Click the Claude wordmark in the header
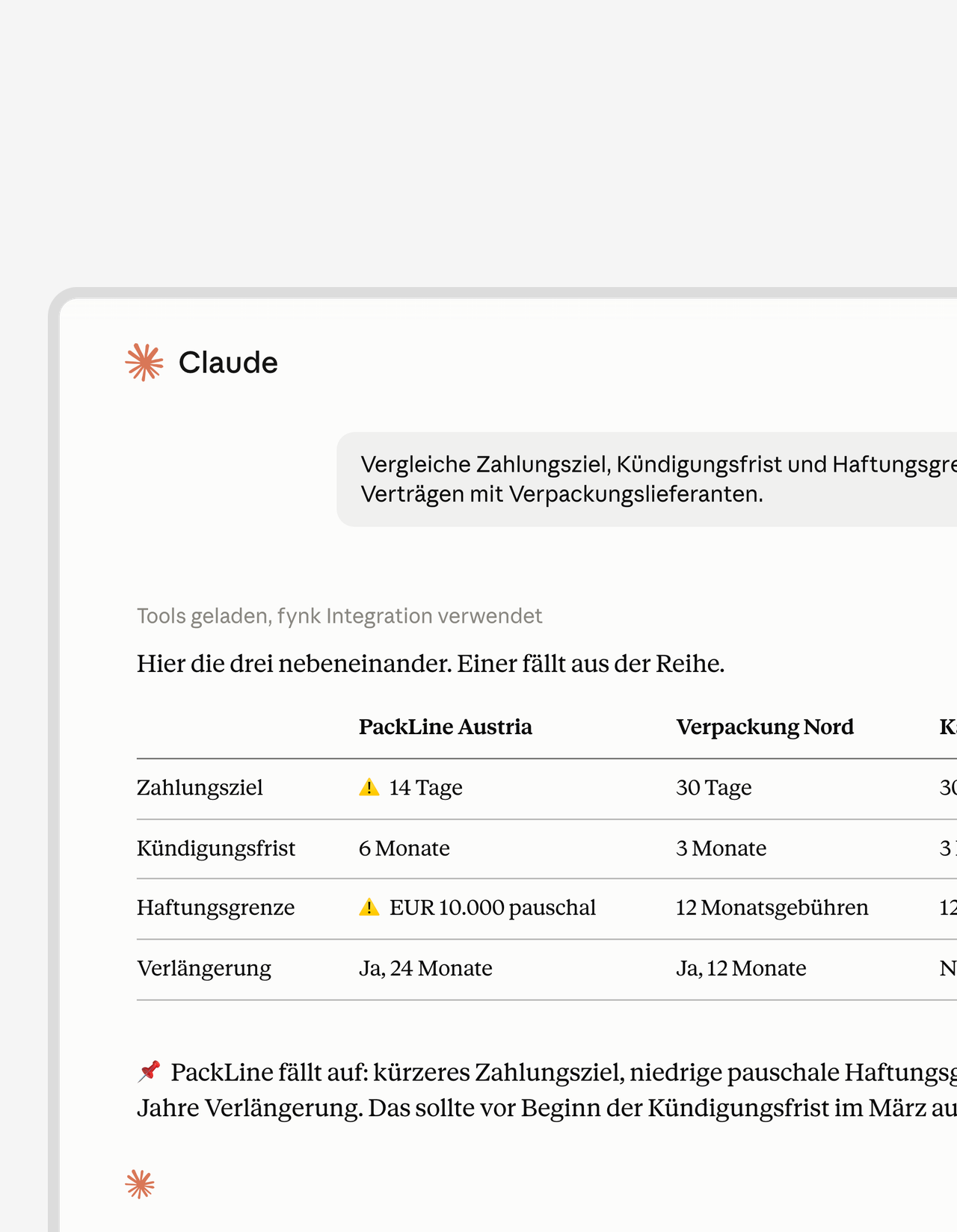This screenshot has height=1232, width=957. click(x=228, y=363)
